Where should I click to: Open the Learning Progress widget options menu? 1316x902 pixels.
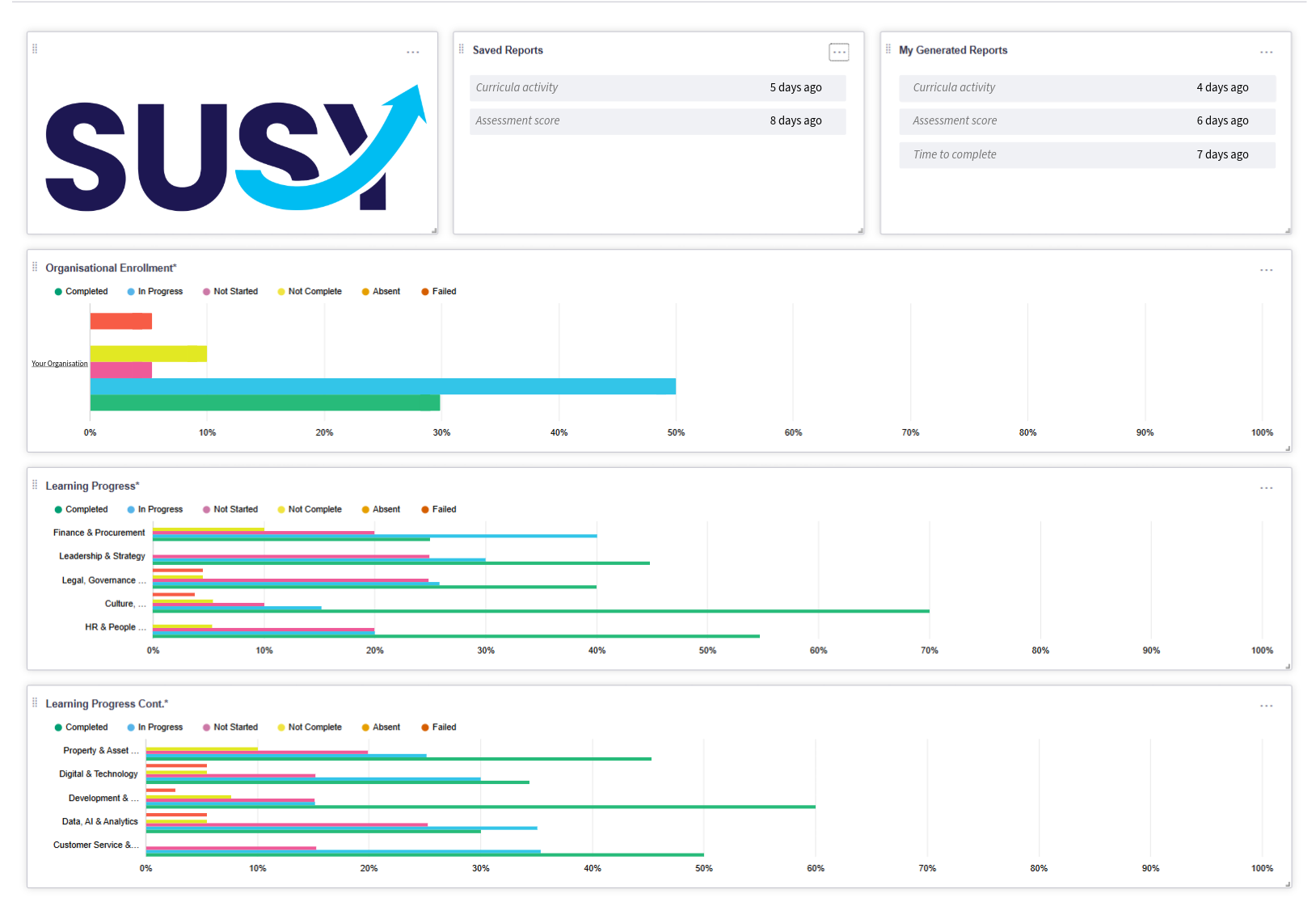(1266, 487)
